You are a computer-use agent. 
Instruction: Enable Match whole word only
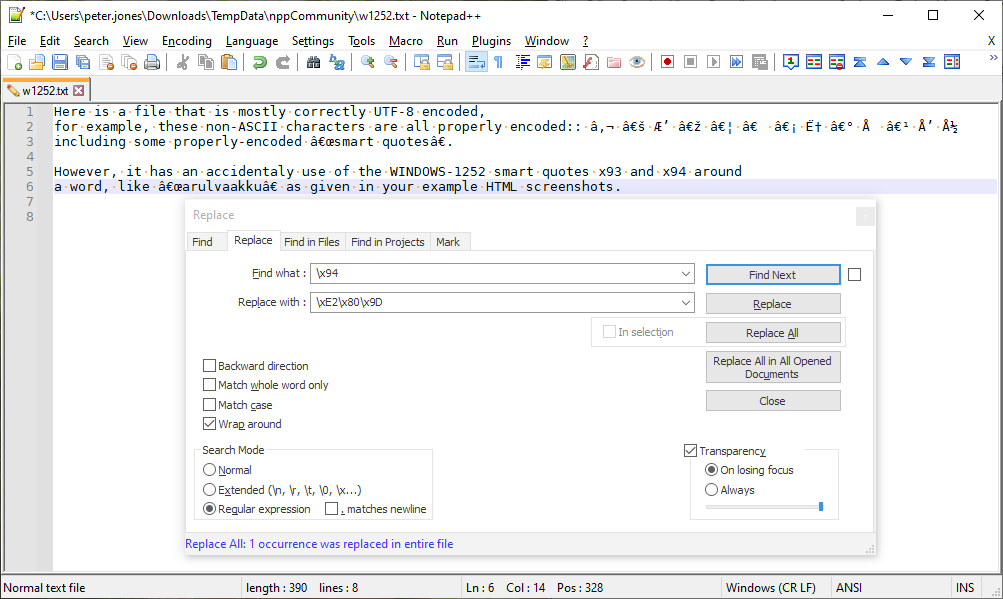209,385
